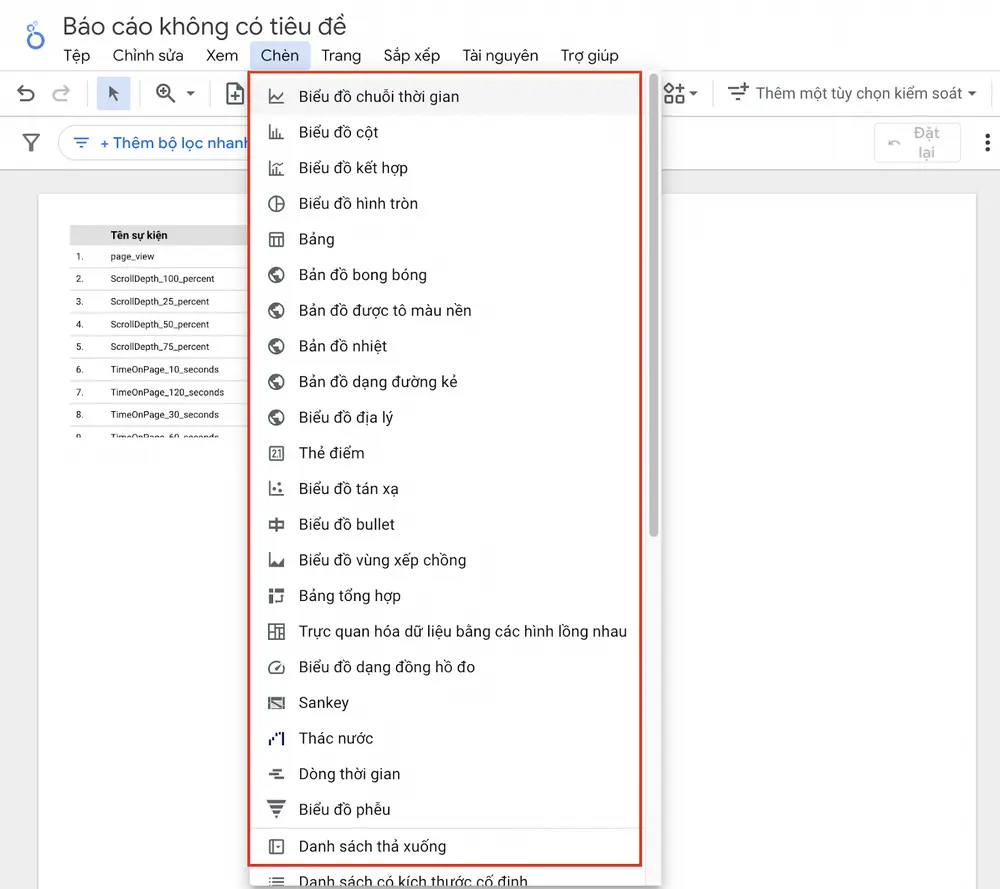This screenshot has height=889, width=1000.
Task: Open "Thêm một tùy chọn kiểm soát" dropdown
Action: pyautogui.click(x=853, y=93)
